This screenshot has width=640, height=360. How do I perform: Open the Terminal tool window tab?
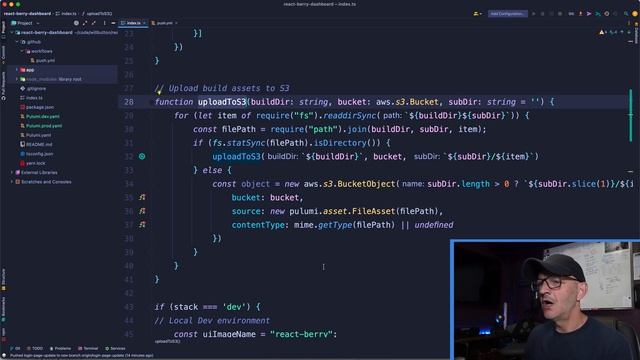coord(88,349)
